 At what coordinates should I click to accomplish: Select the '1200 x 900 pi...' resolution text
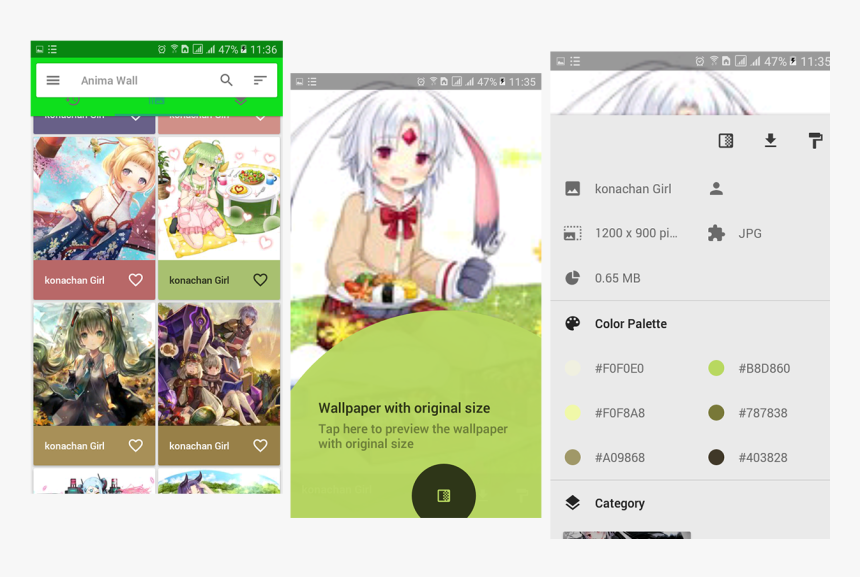[x=636, y=233]
